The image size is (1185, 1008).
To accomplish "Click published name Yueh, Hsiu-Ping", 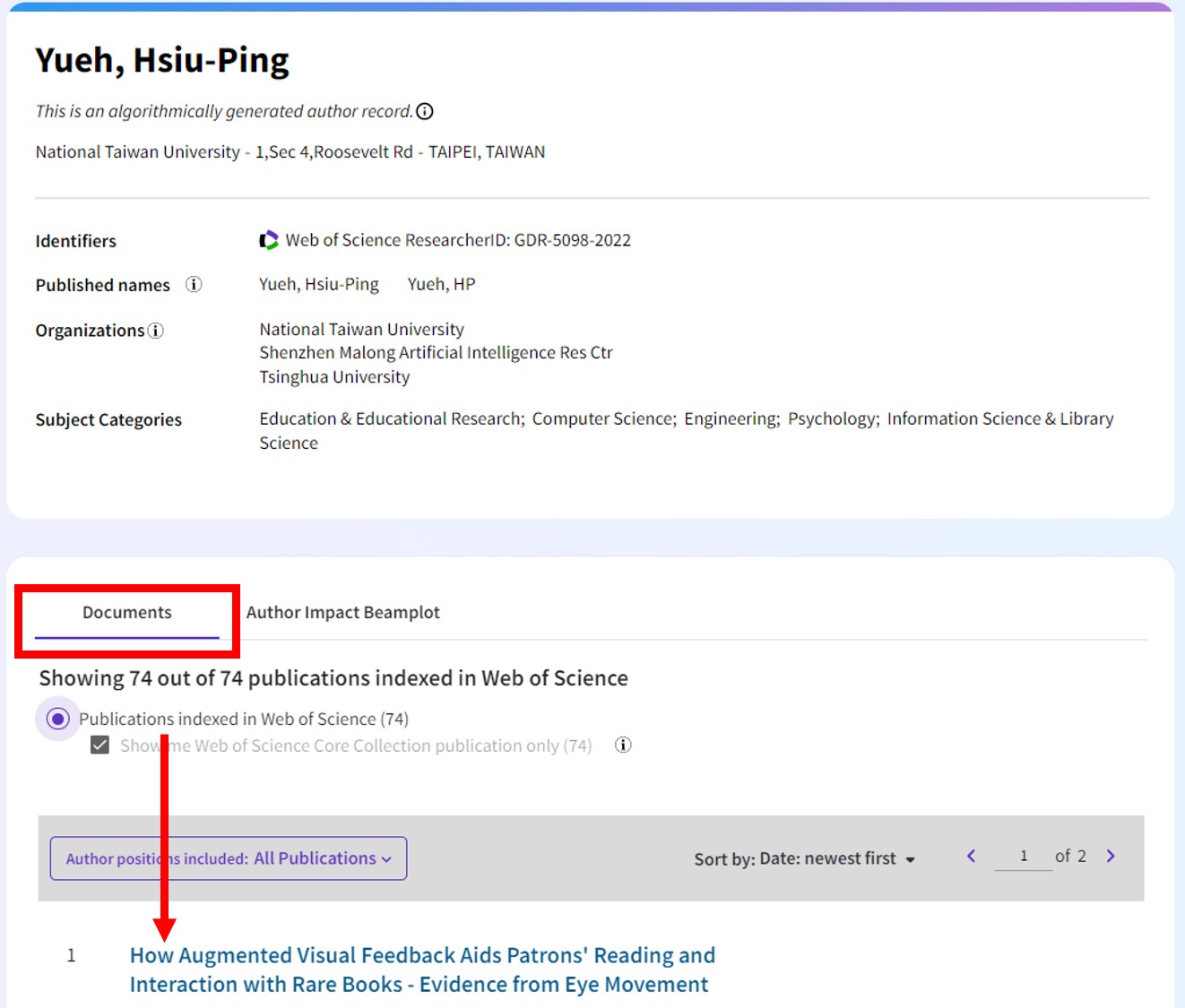I will click(319, 284).
